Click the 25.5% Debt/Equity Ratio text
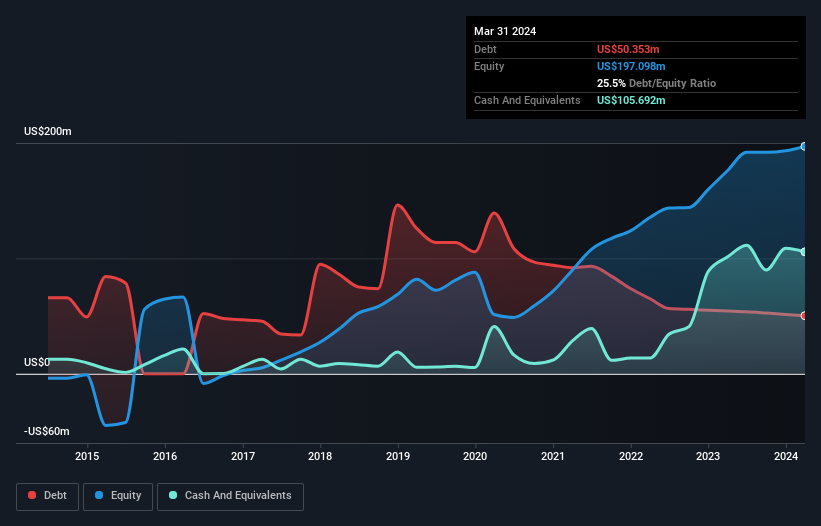 pyautogui.click(x=656, y=83)
